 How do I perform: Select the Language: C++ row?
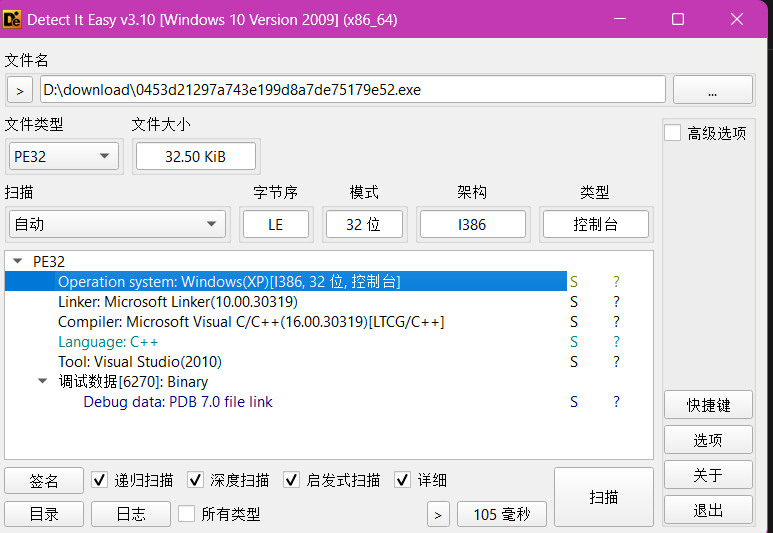[x=108, y=342]
